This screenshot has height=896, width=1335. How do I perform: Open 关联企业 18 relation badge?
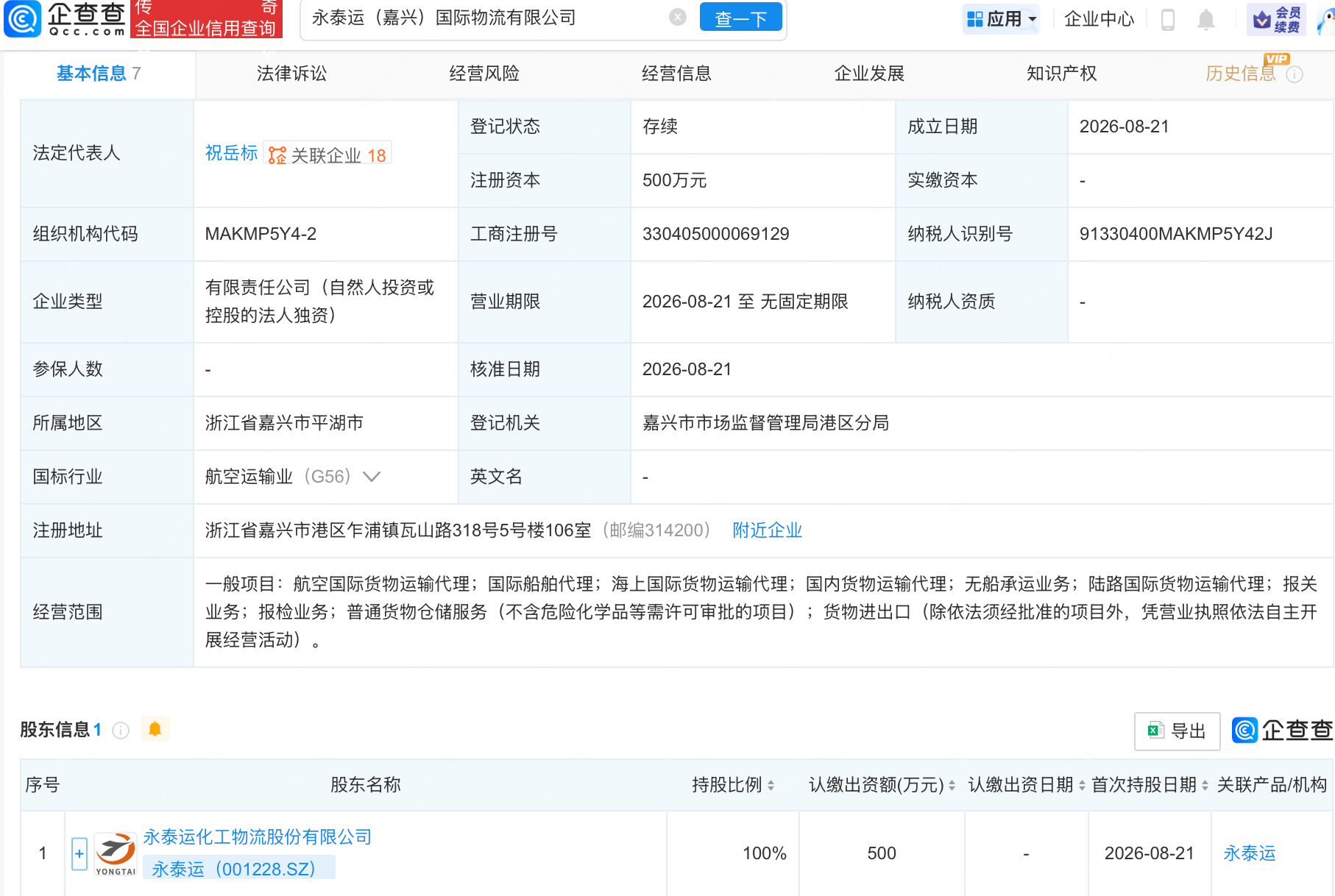point(327,154)
